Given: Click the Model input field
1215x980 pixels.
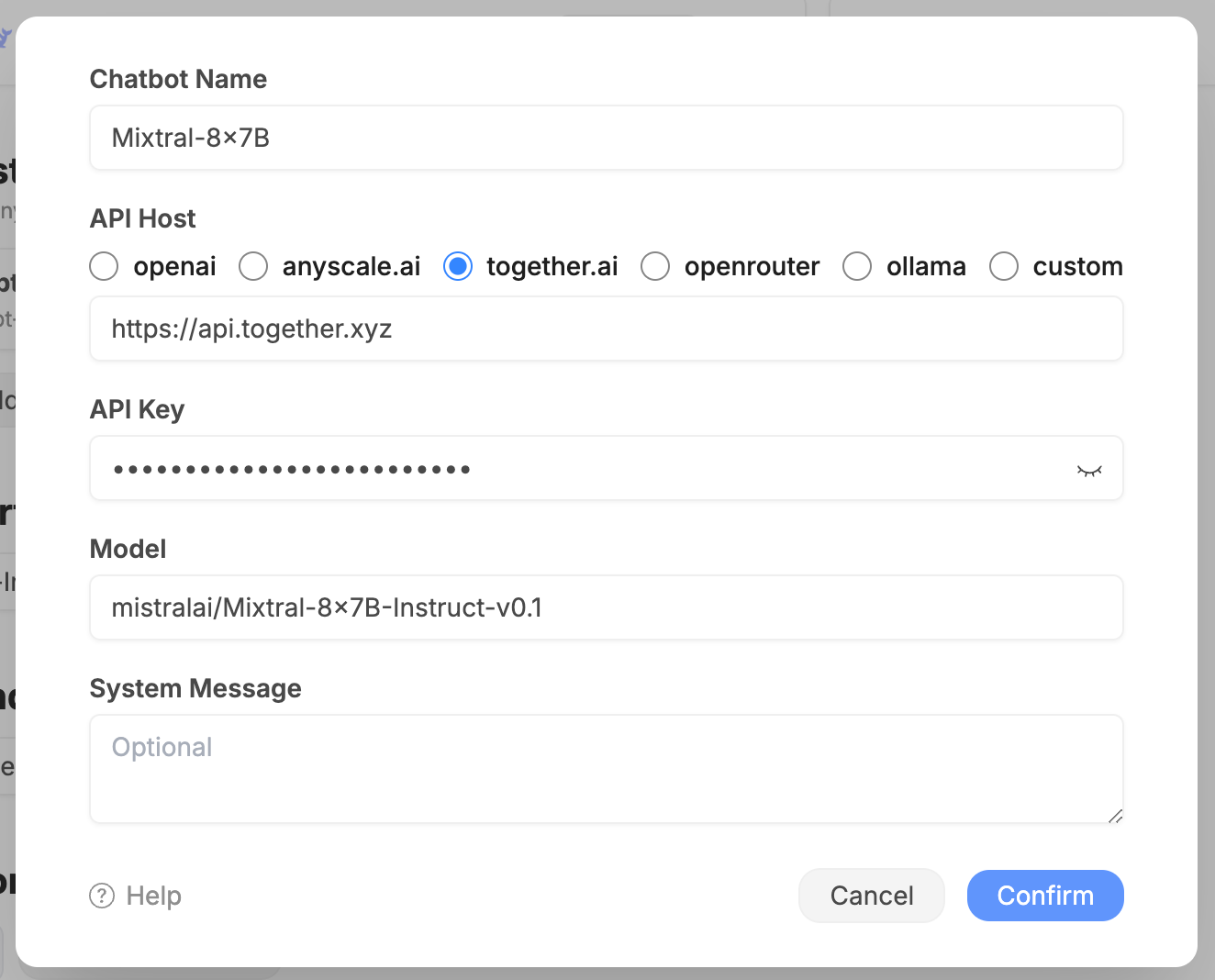Looking at the screenshot, I should pos(607,607).
